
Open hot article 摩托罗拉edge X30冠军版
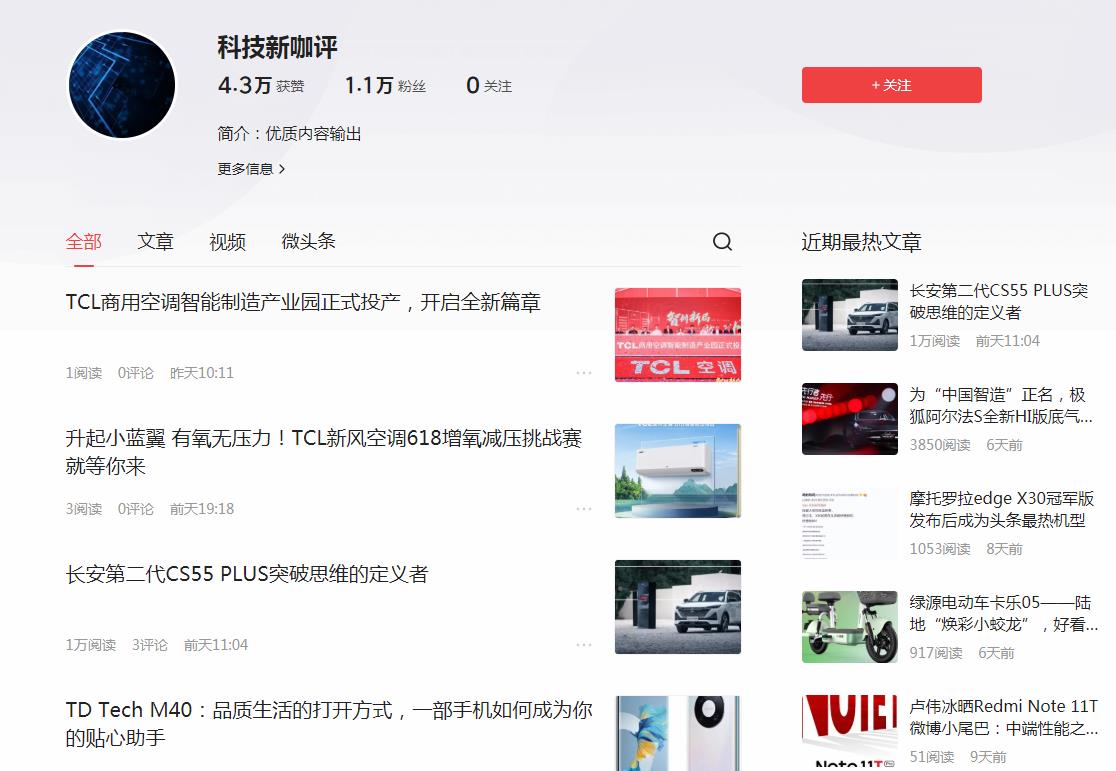(x=1001, y=510)
